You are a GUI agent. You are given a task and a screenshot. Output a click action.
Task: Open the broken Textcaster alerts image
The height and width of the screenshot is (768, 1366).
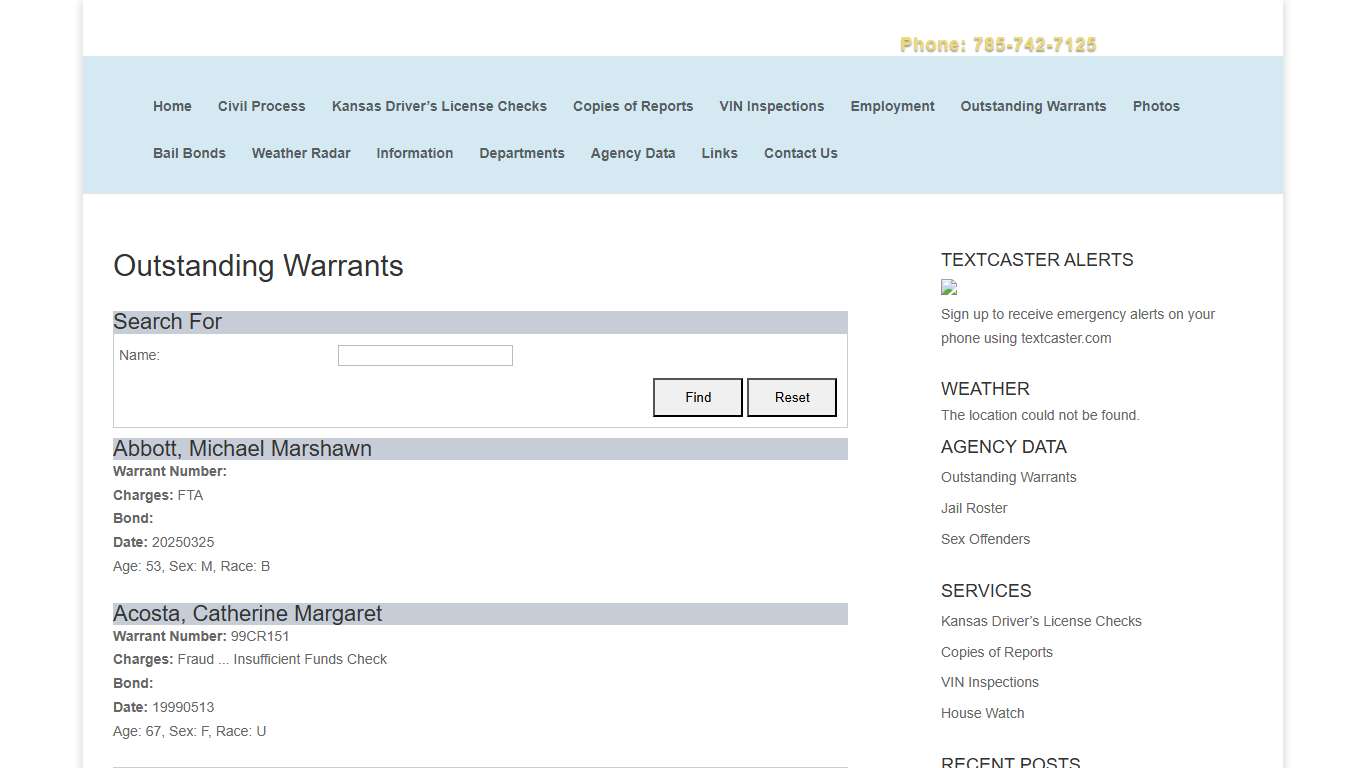[x=948, y=287]
